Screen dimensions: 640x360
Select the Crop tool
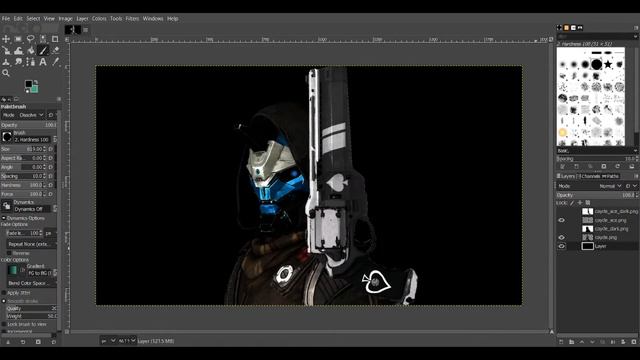click(x=55, y=39)
